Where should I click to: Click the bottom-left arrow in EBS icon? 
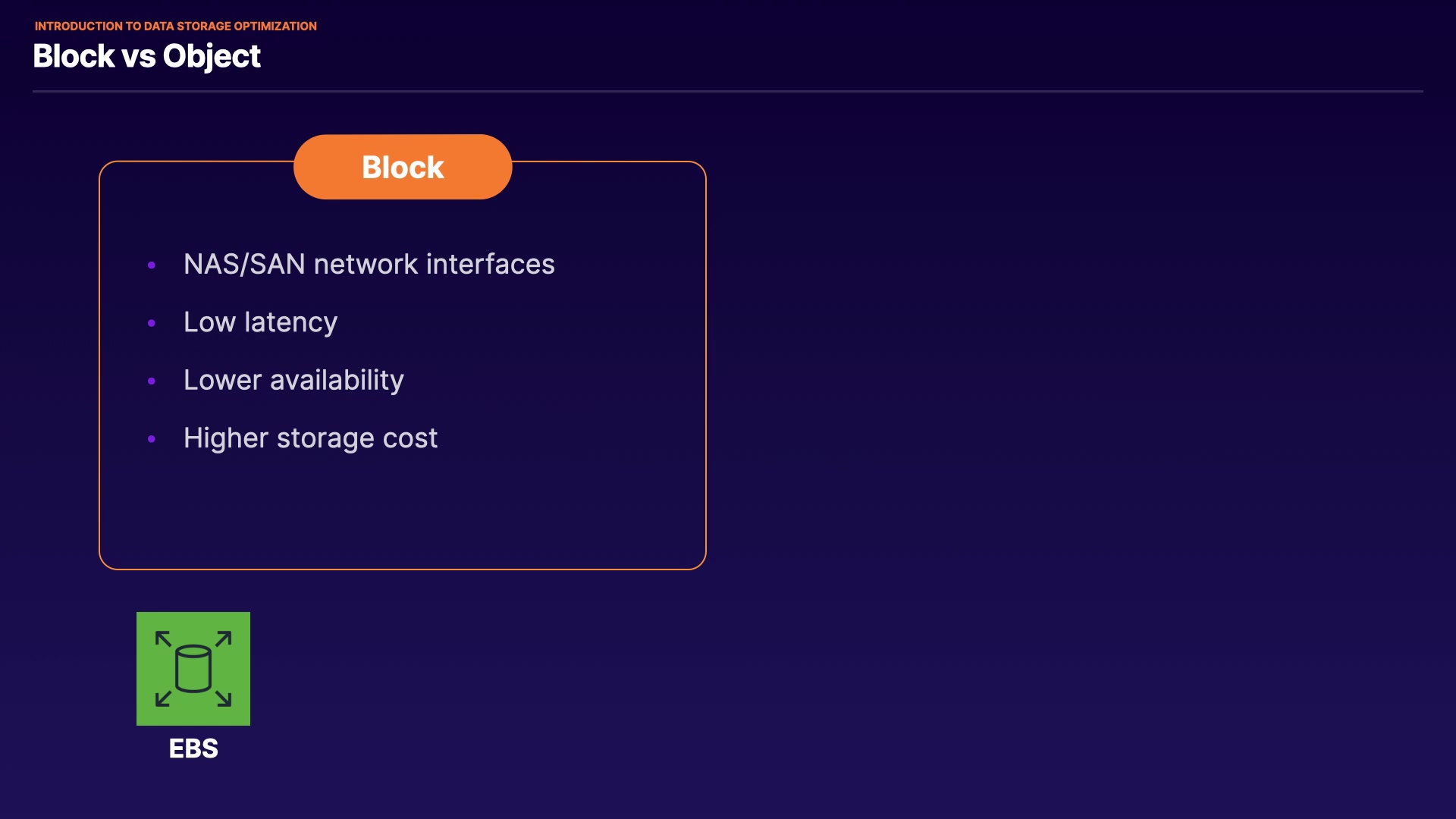(163, 698)
